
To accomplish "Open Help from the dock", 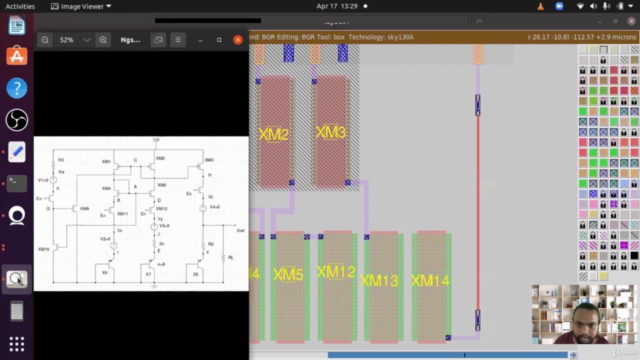I will coord(17,88).
